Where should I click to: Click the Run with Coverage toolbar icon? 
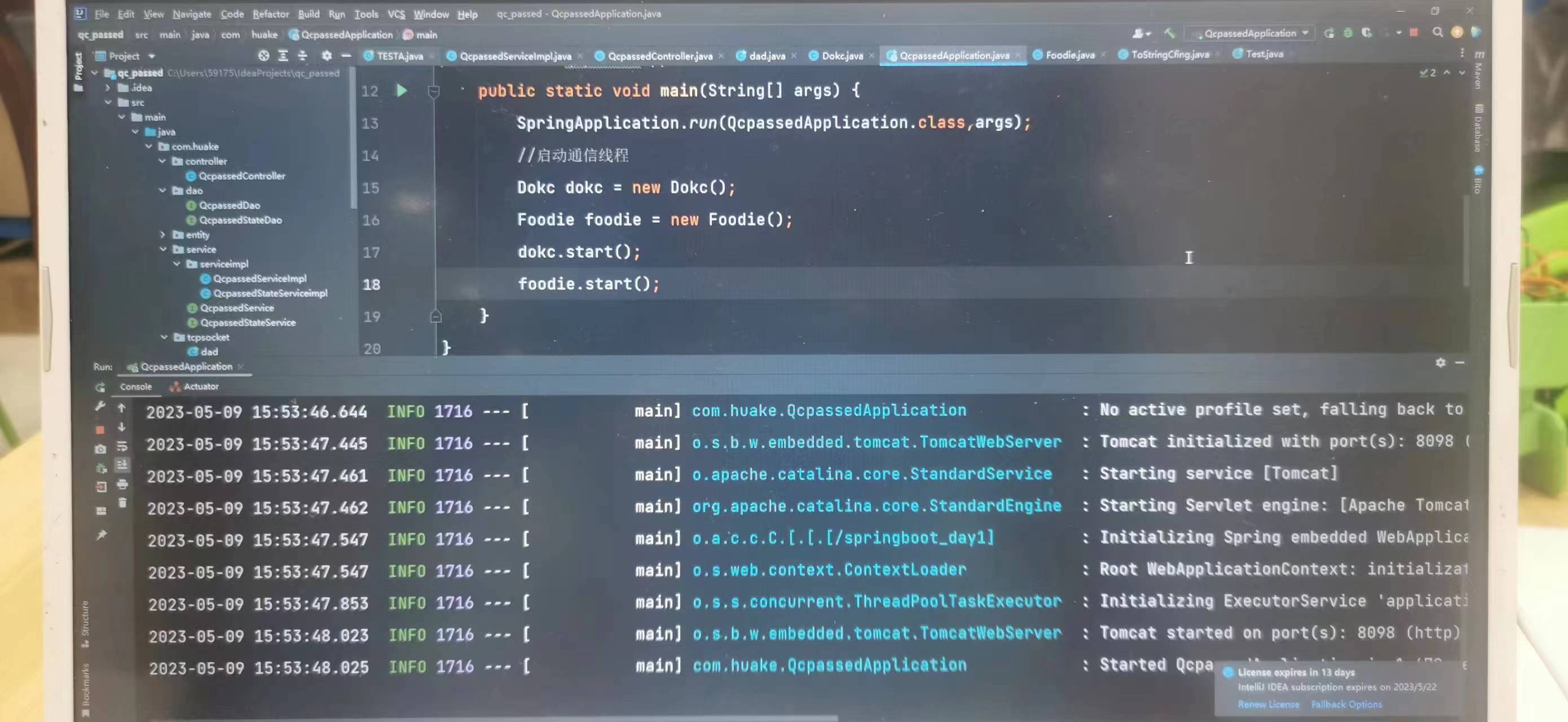point(1367,33)
